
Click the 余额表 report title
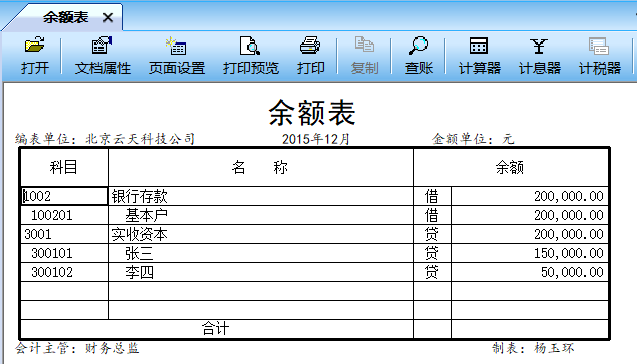(312, 113)
